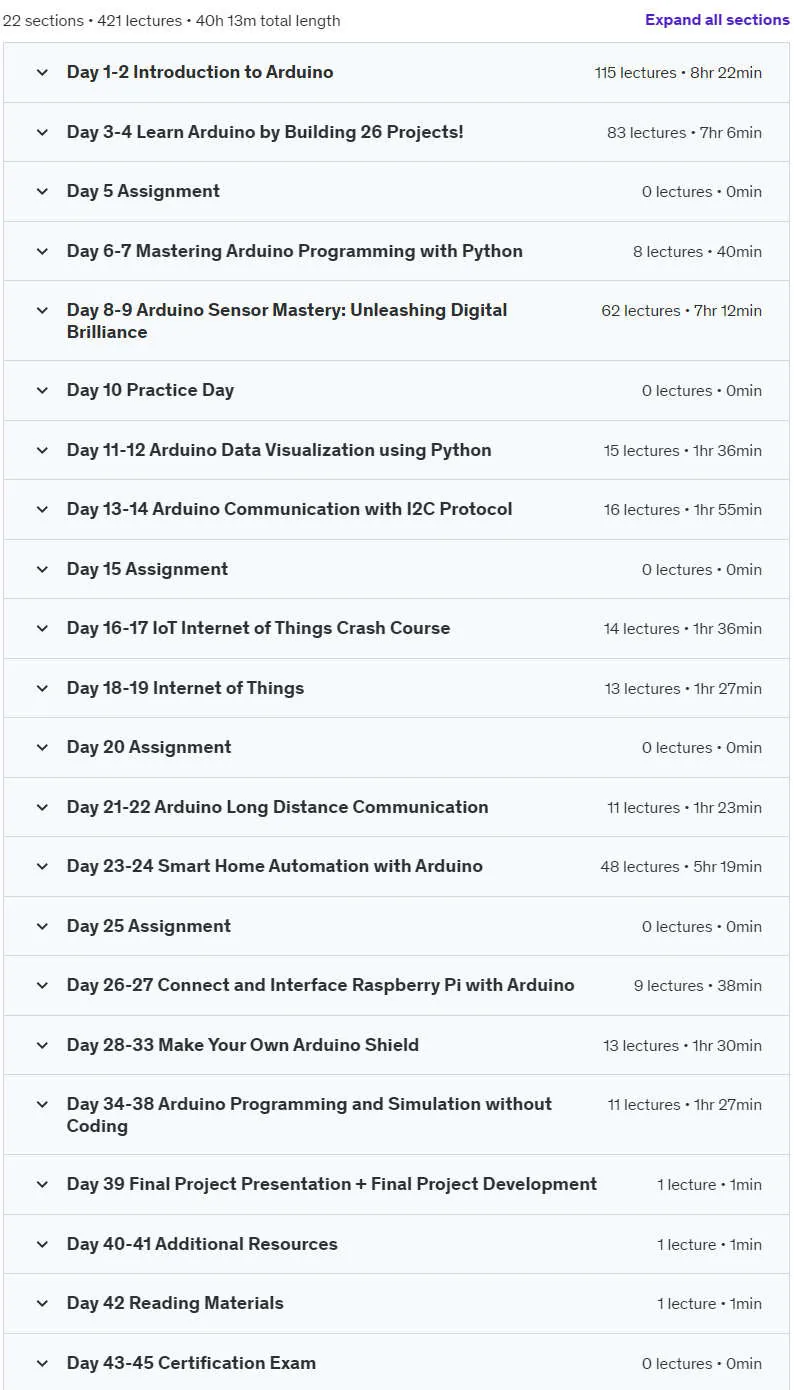
Task: Open Day 34-38 Simulation without Coding section
Action: [x=396, y=1115]
